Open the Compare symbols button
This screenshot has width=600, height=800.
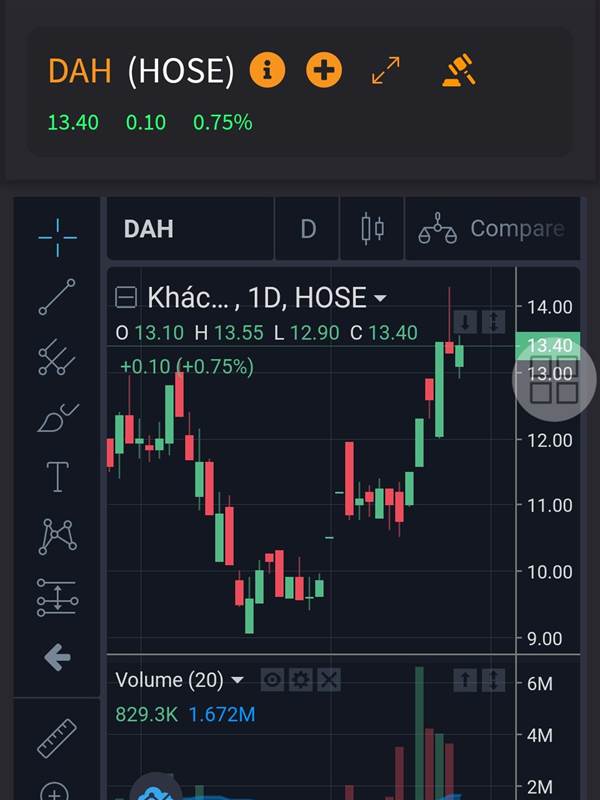click(492, 229)
